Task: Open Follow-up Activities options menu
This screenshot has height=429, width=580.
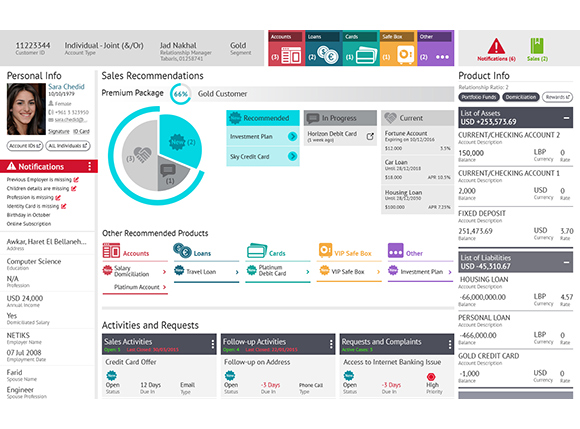Action: coord(331,344)
